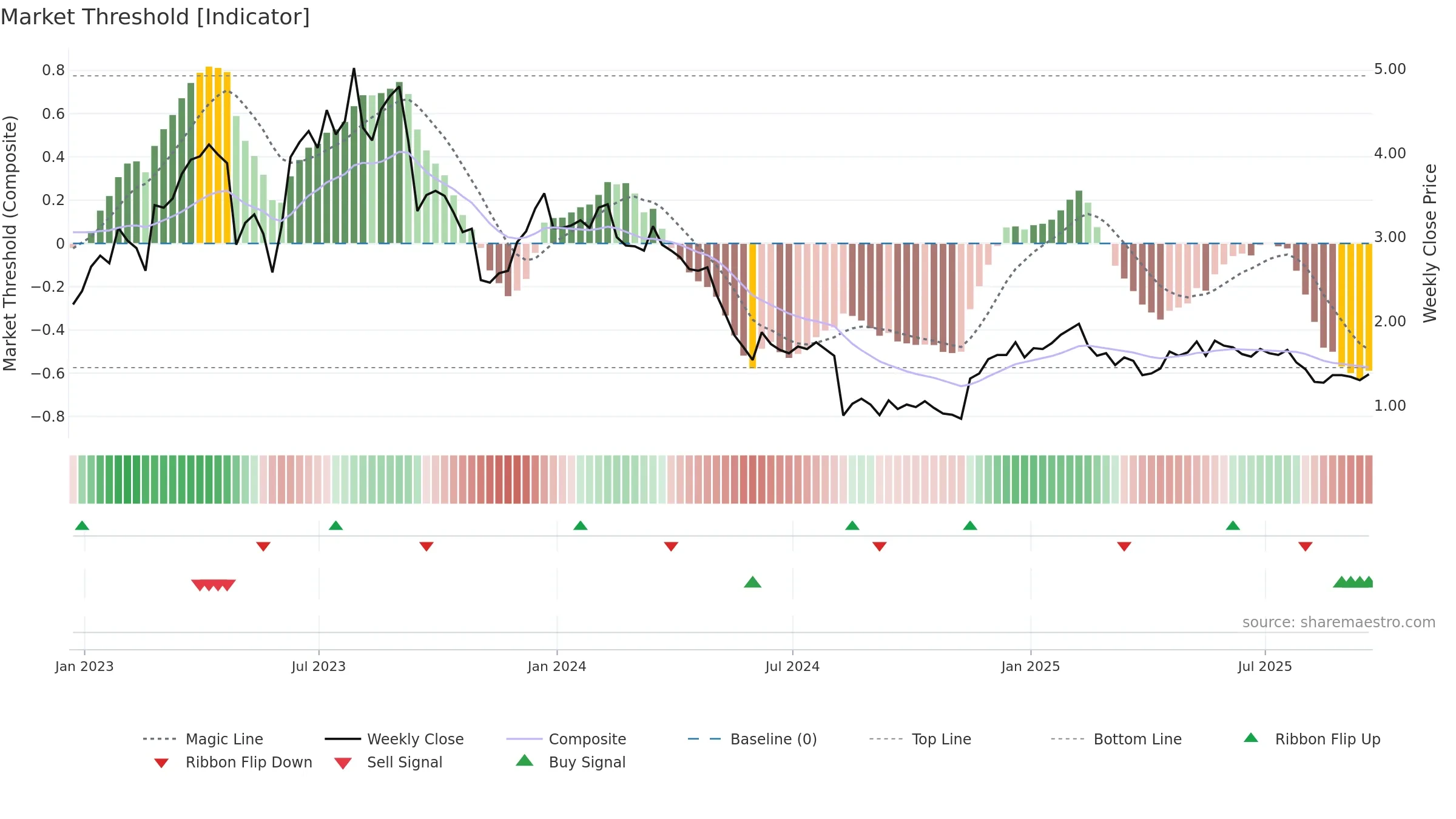Click the 0.8 tick on the left axis

coord(53,70)
